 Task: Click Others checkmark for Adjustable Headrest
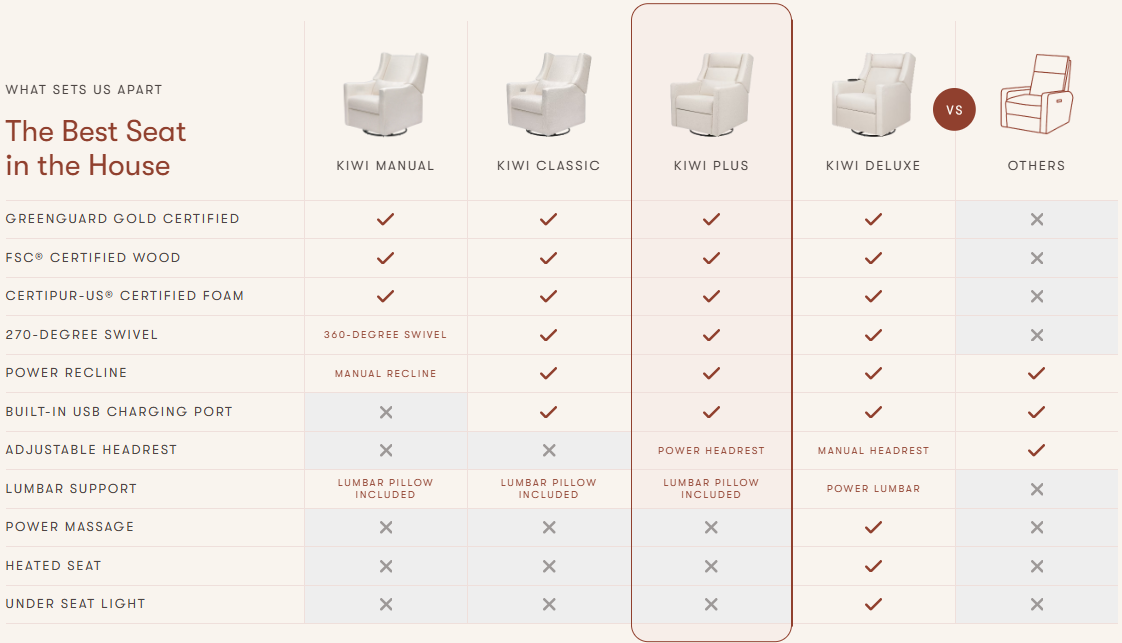point(1037,450)
